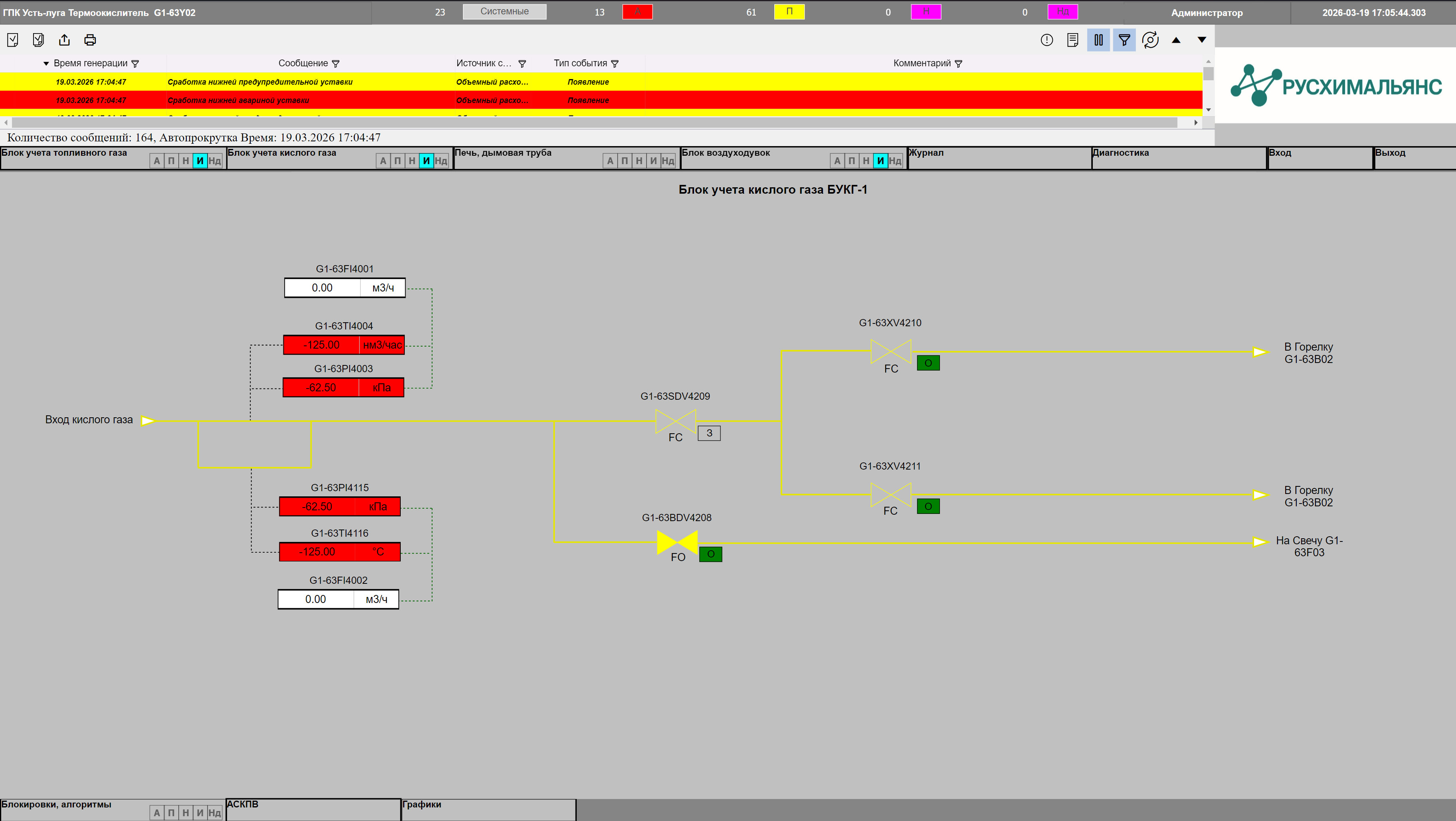The width and height of the screenshot is (1456, 821).
Task: Click the alarm list horizontal scrollbar right arrow
Action: pos(1196,122)
